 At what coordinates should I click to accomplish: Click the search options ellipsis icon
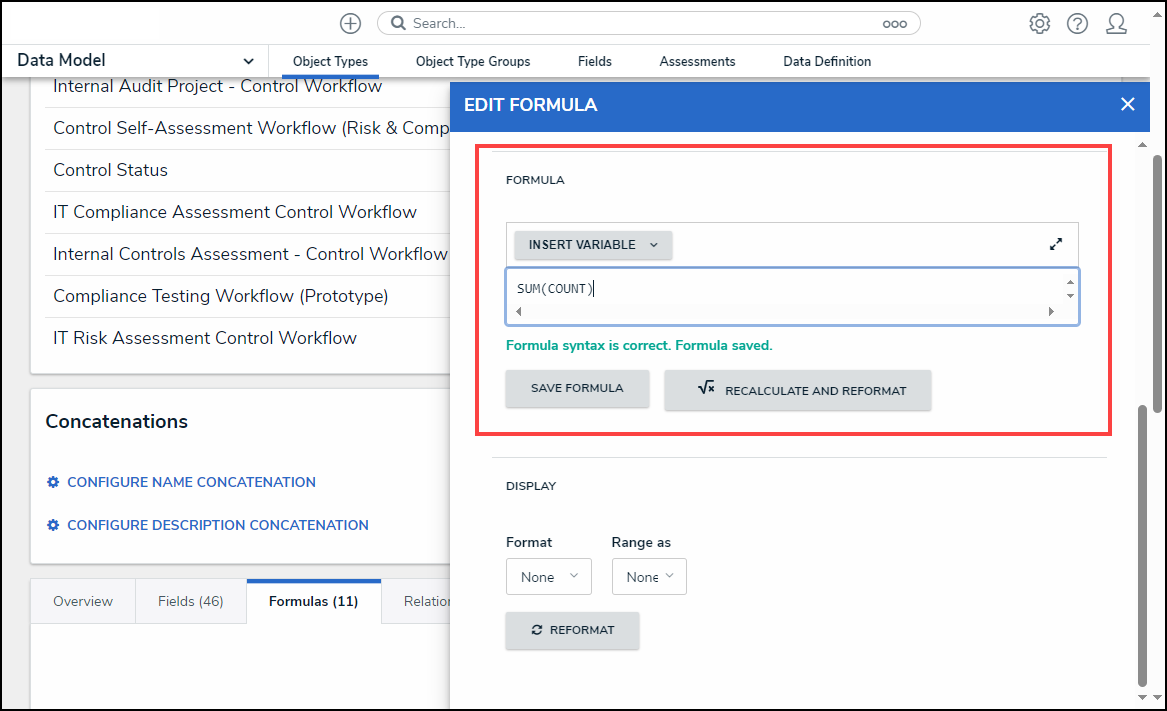point(894,23)
